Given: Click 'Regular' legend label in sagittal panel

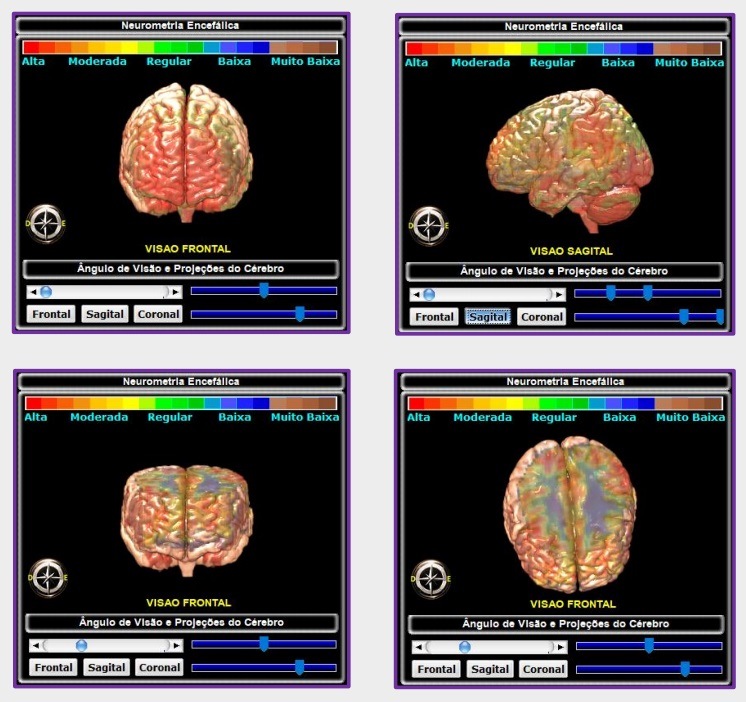Looking at the screenshot, I should pos(552,63).
